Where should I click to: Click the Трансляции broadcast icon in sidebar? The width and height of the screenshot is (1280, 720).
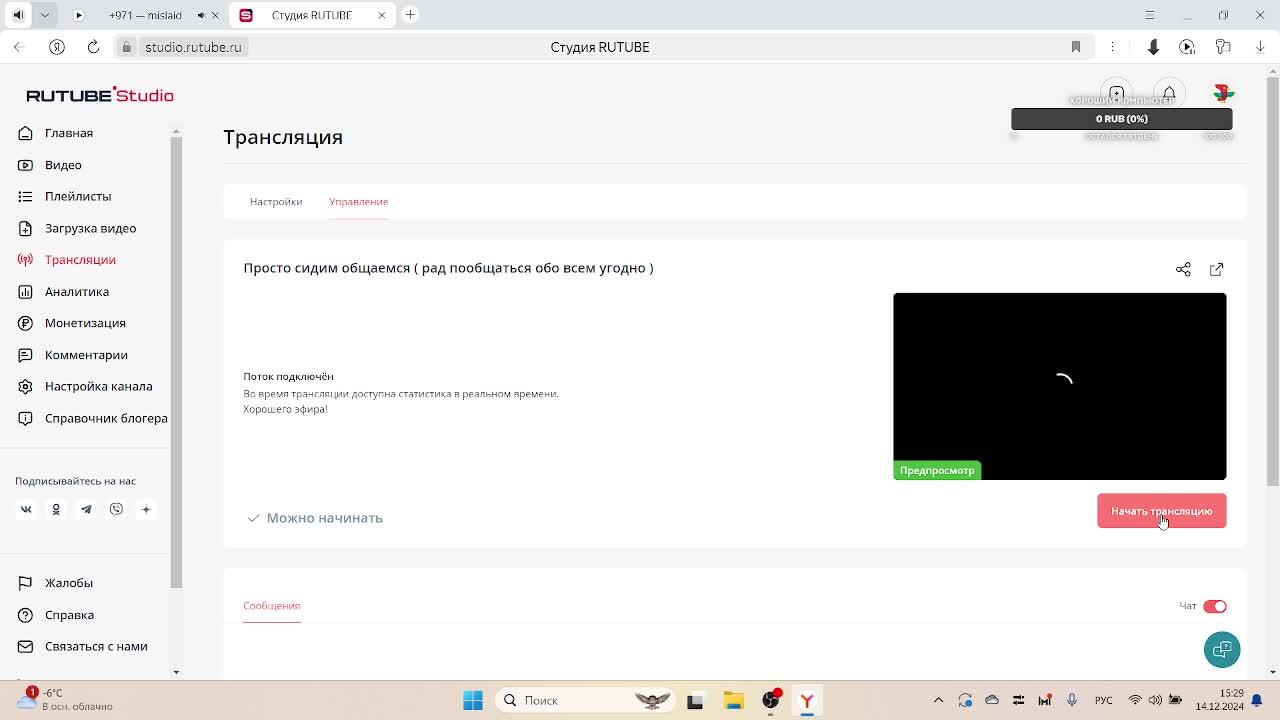(26, 260)
